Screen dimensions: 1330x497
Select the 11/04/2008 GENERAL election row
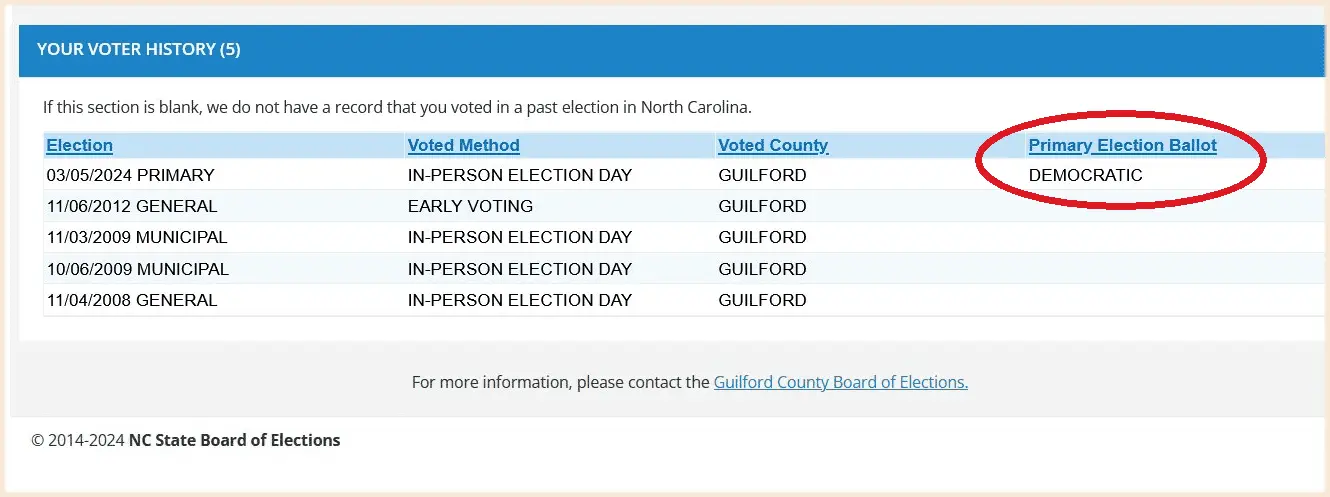tap(132, 300)
